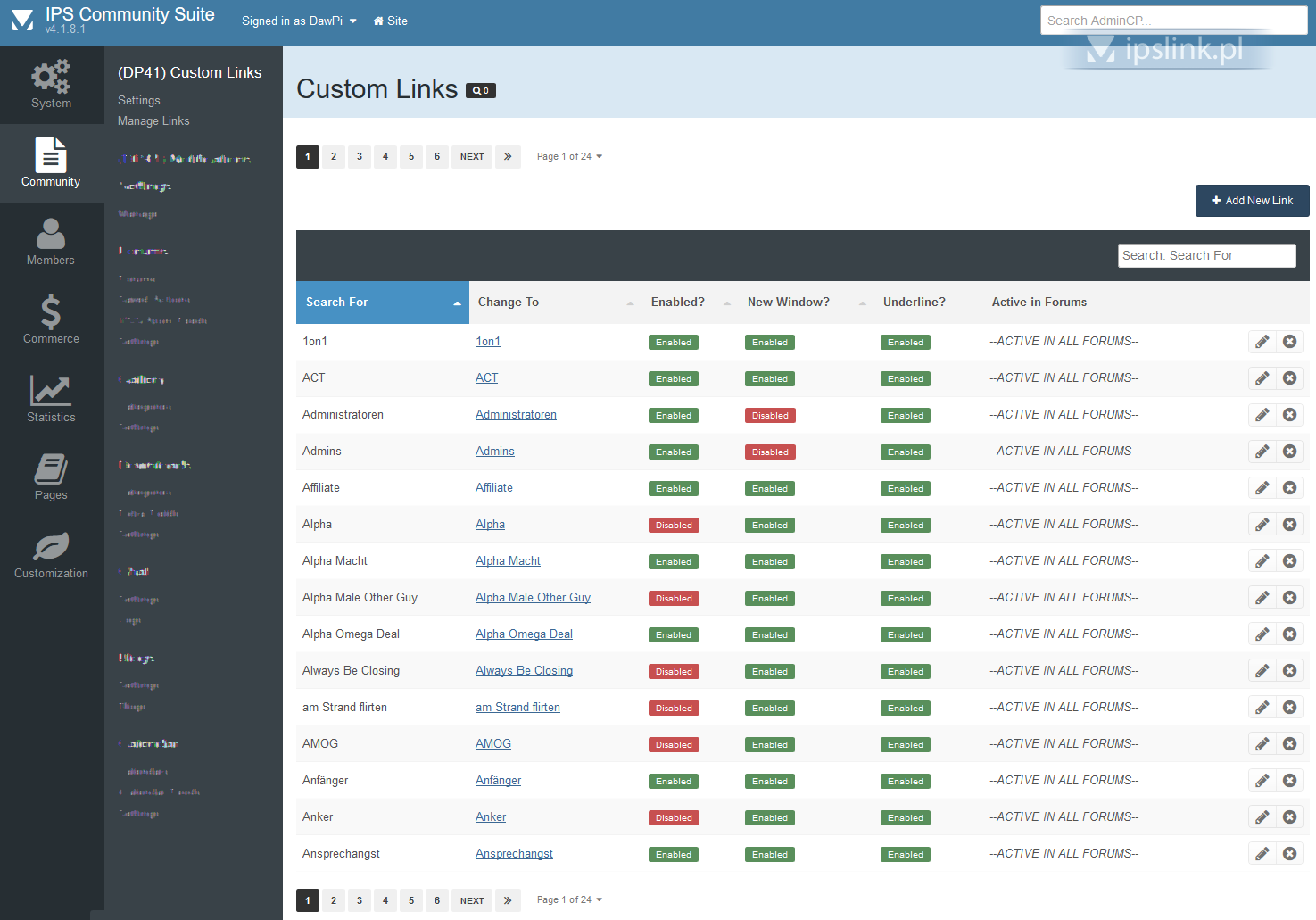Open the Members section in sidebar
The height and width of the screenshot is (920, 1316).
[52, 242]
